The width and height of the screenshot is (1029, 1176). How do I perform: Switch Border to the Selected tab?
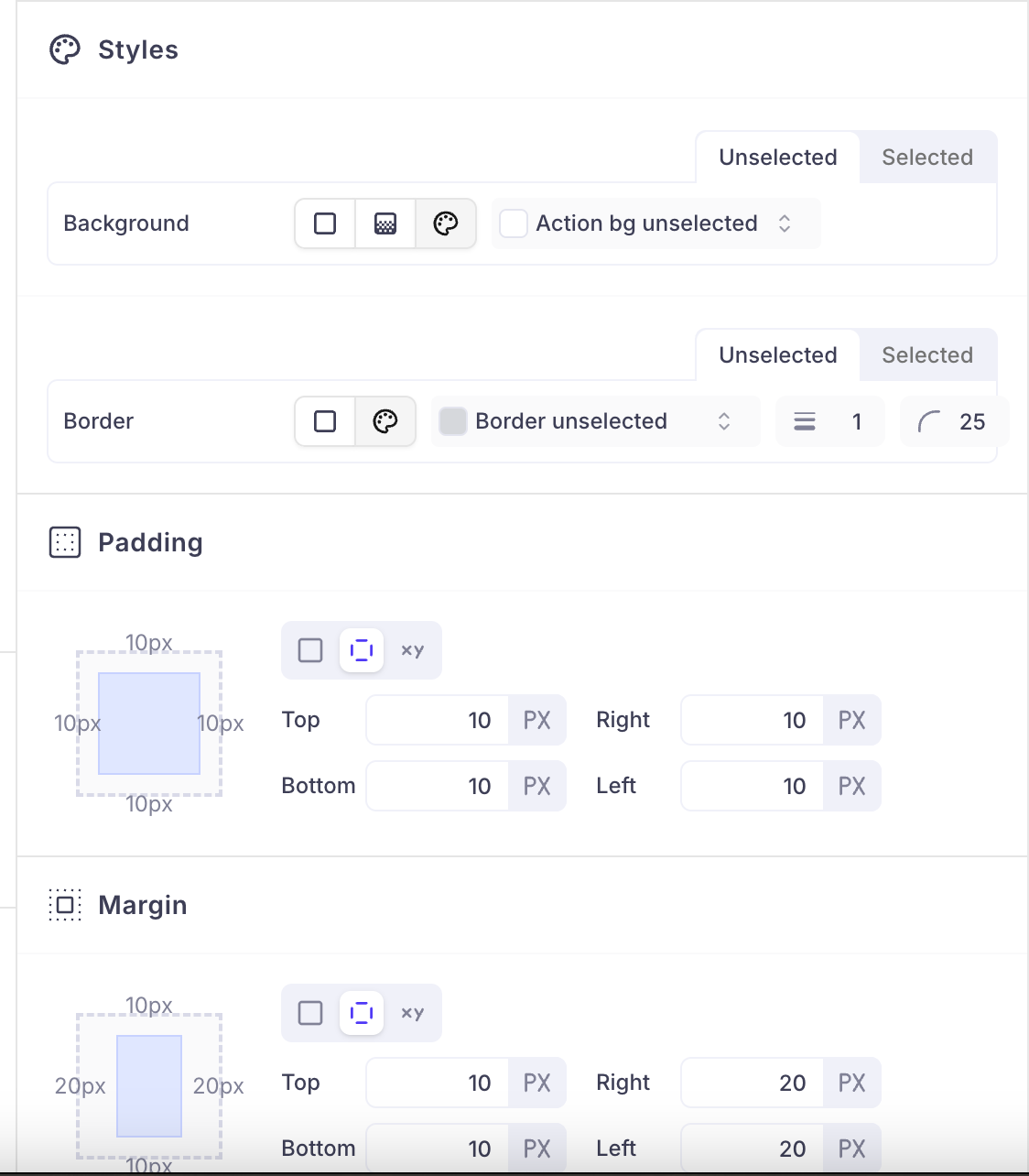point(927,355)
